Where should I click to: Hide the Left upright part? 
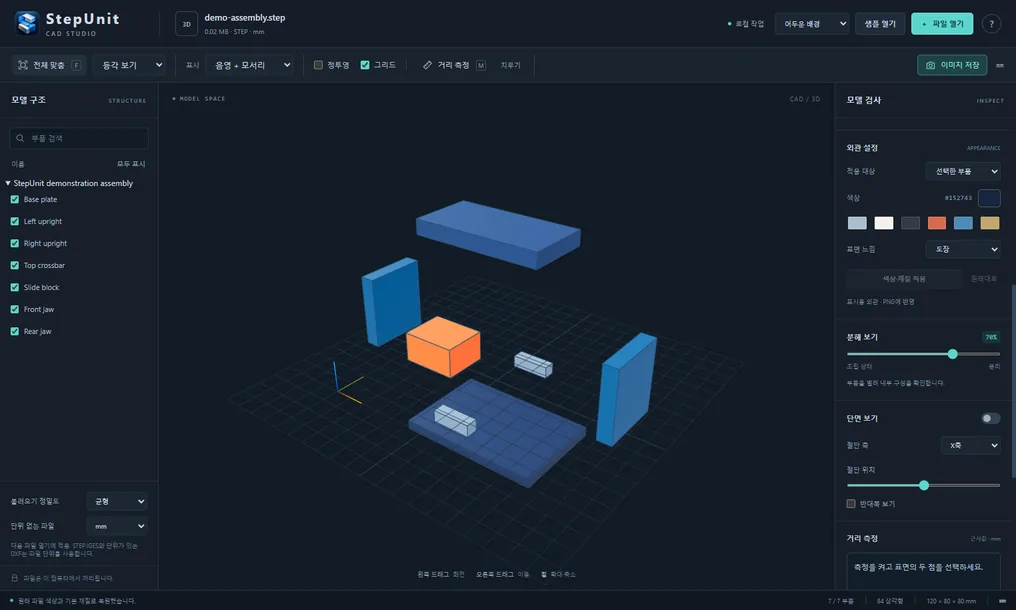pyautogui.click(x=14, y=222)
